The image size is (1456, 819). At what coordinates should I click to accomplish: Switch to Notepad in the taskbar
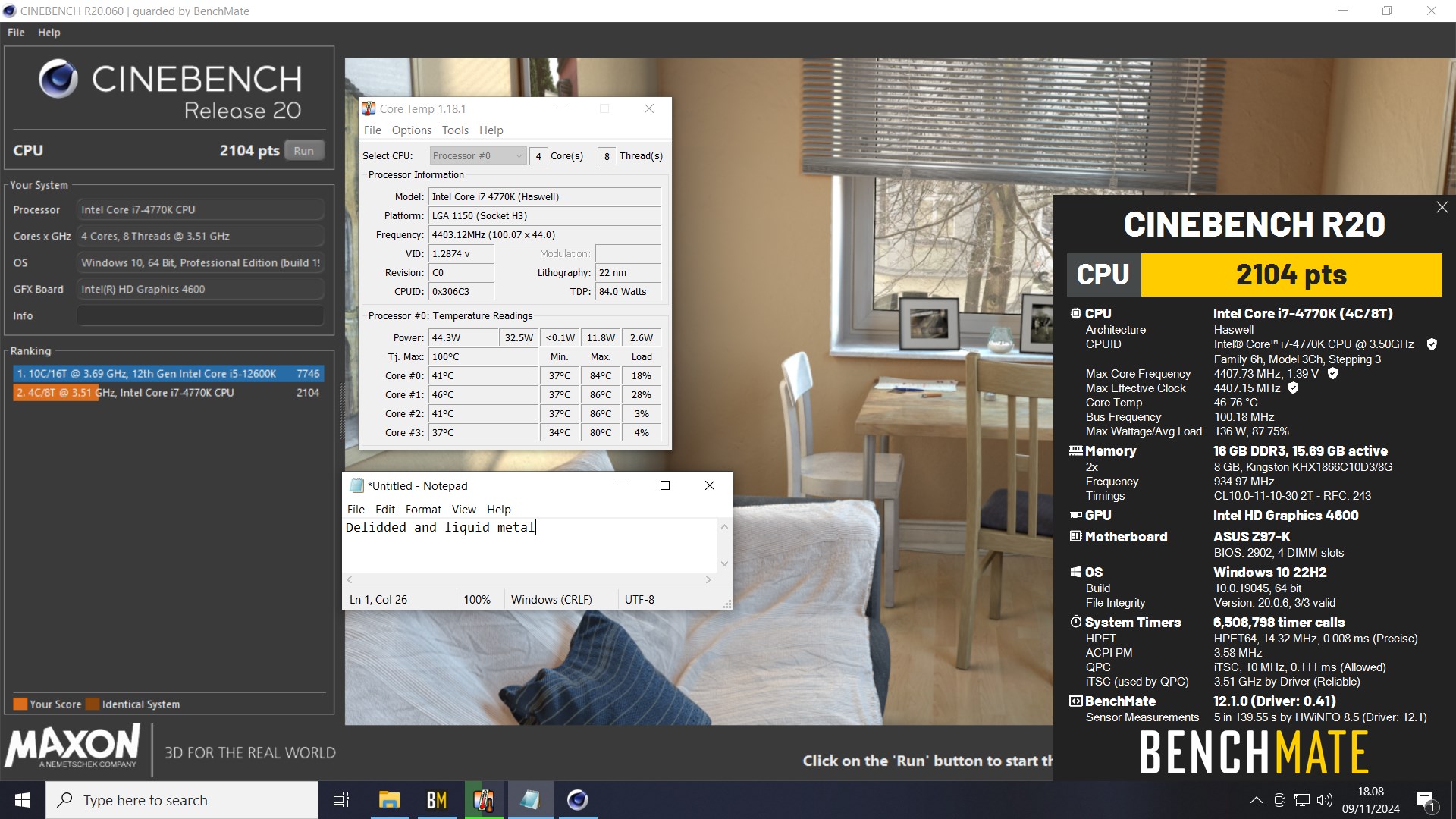pyautogui.click(x=531, y=800)
